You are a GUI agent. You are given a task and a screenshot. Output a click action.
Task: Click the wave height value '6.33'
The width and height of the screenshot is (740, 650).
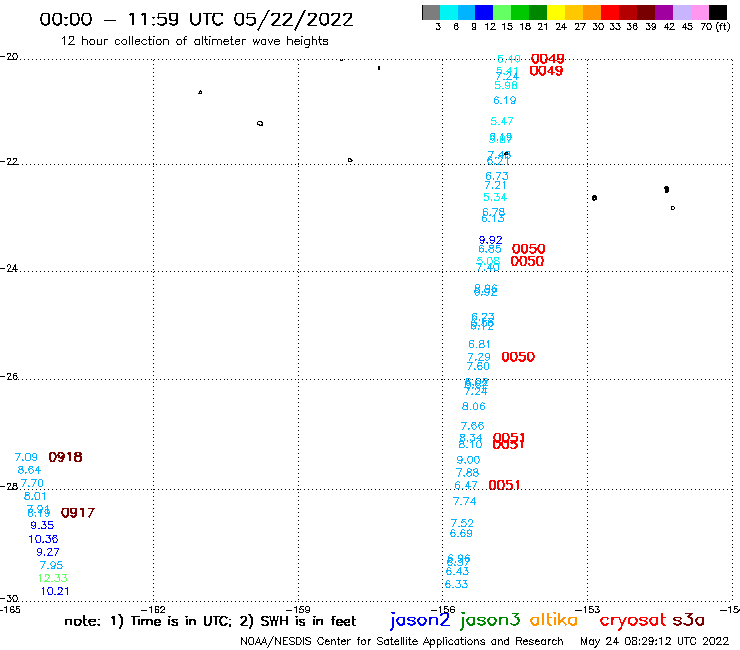pyautogui.click(x=456, y=584)
